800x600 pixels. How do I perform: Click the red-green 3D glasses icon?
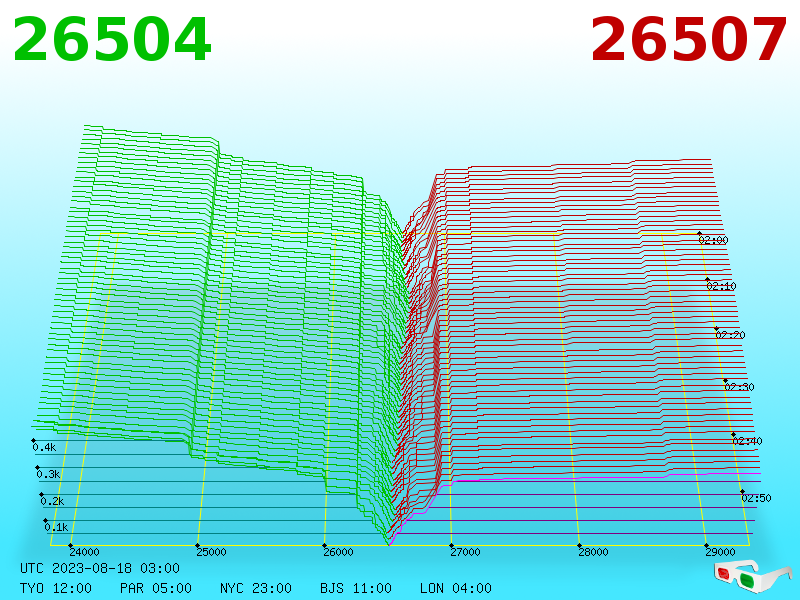(752, 576)
